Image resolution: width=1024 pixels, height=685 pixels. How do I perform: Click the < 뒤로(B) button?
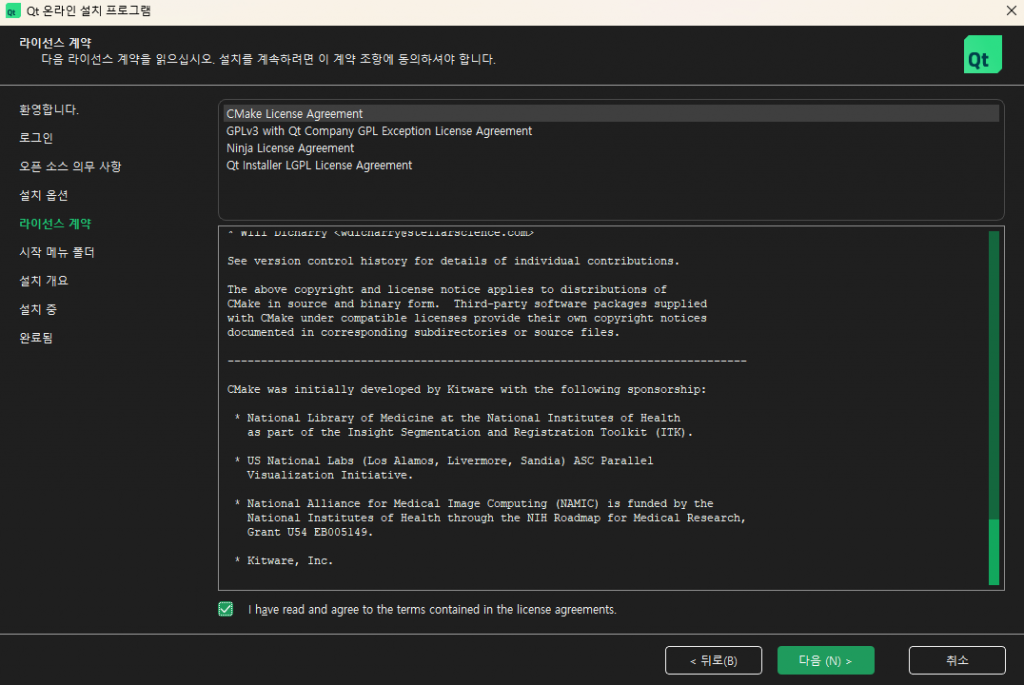(713, 661)
